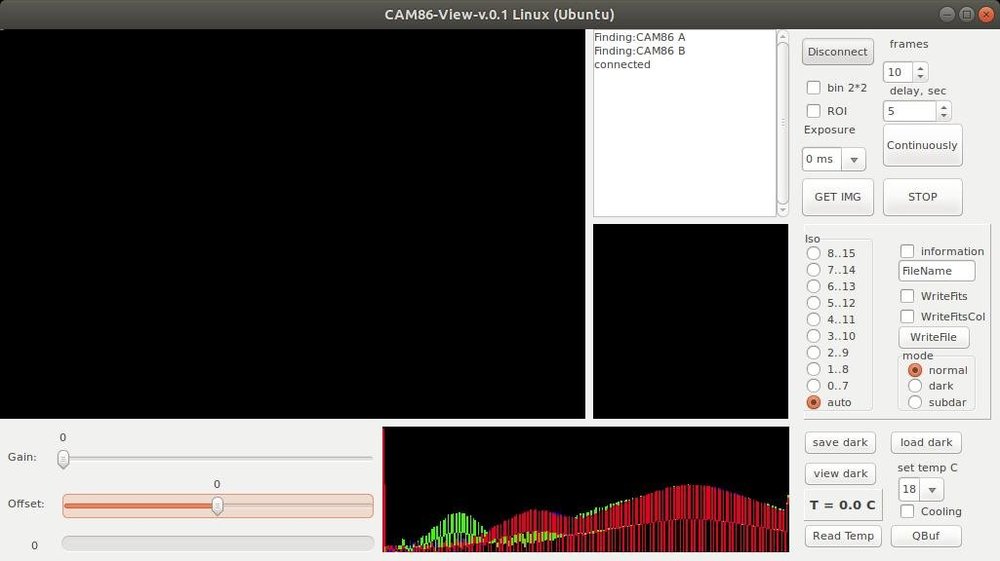Image resolution: width=1000 pixels, height=561 pixels.
Task: Click the STOP button
Action: point(922,197)
